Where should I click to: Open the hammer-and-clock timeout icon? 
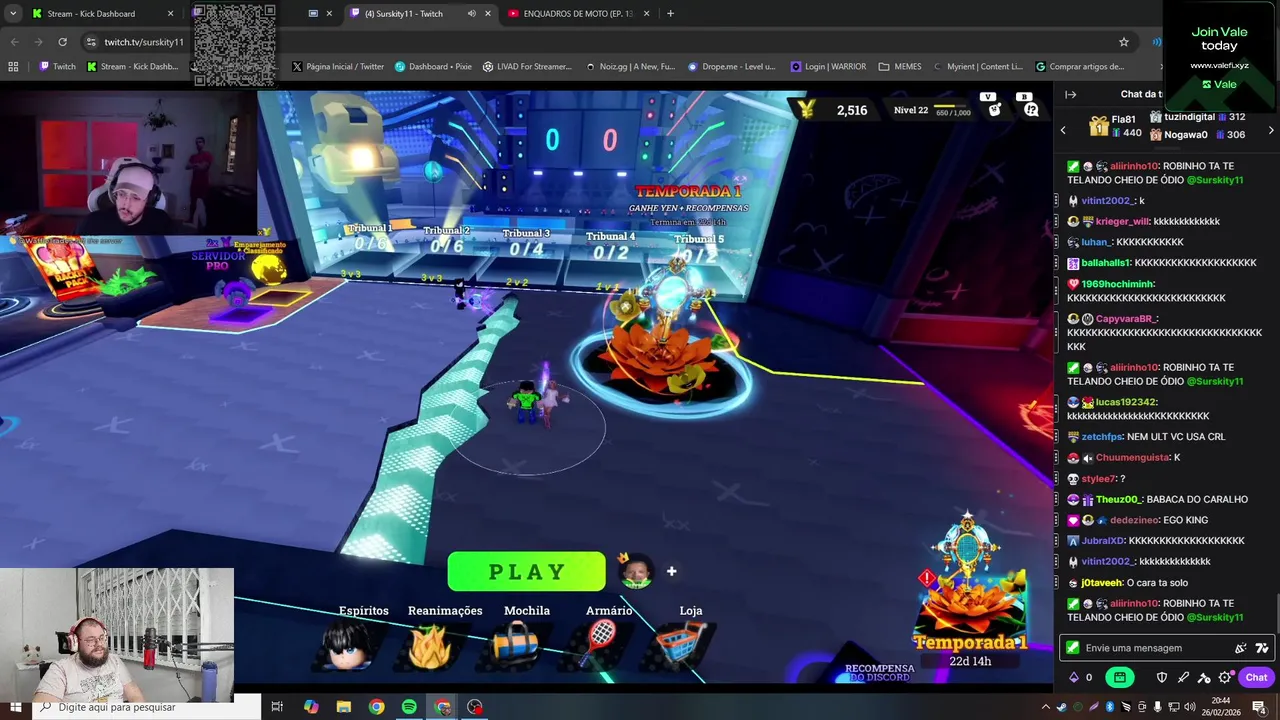click(1204, 677)
